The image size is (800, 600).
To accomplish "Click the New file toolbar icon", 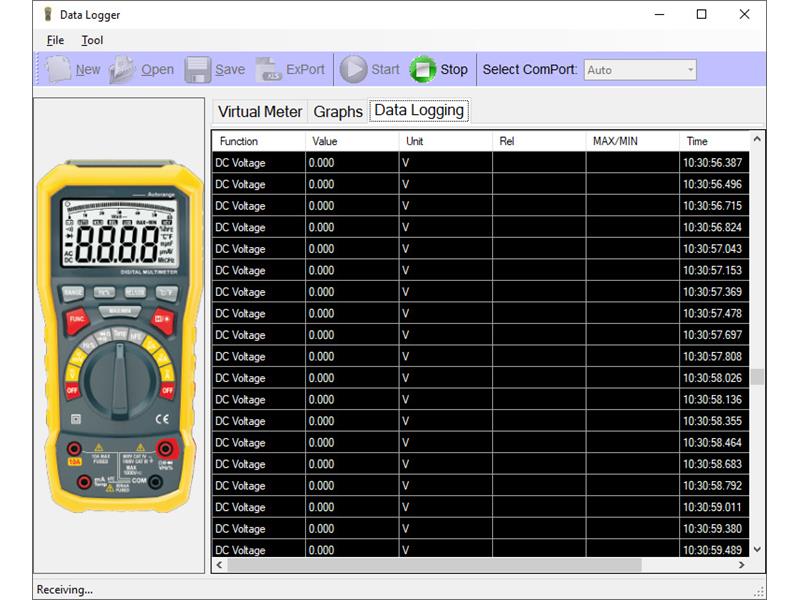I will [x=59, y=69].
